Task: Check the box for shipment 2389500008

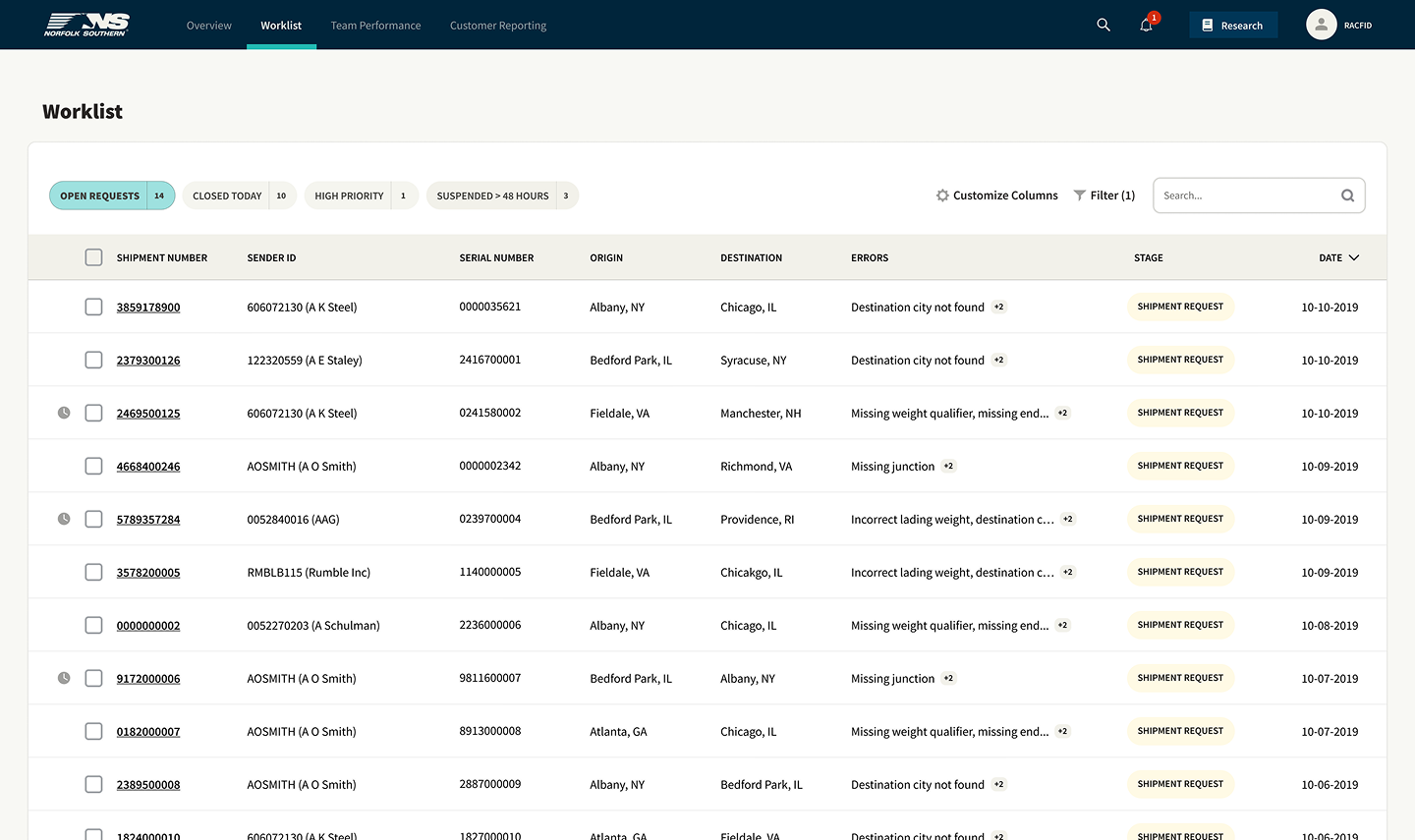Action: click(93, 784)
